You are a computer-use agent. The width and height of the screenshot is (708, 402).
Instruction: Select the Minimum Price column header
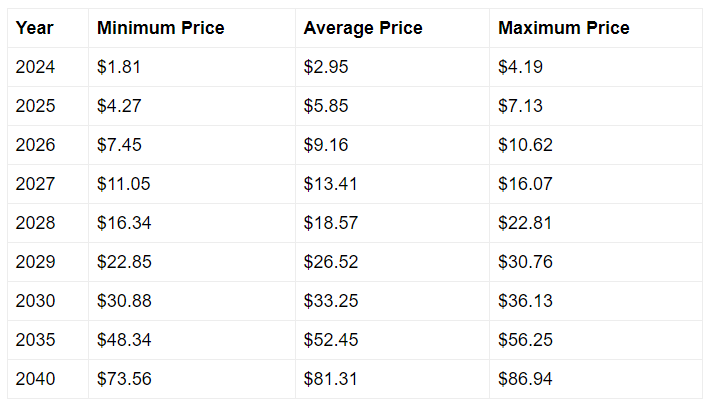pos(192,28)
